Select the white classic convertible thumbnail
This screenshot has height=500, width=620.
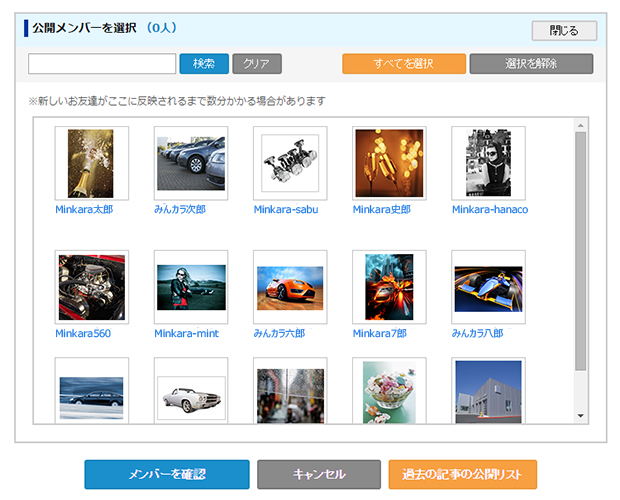[x=191, y=391]
